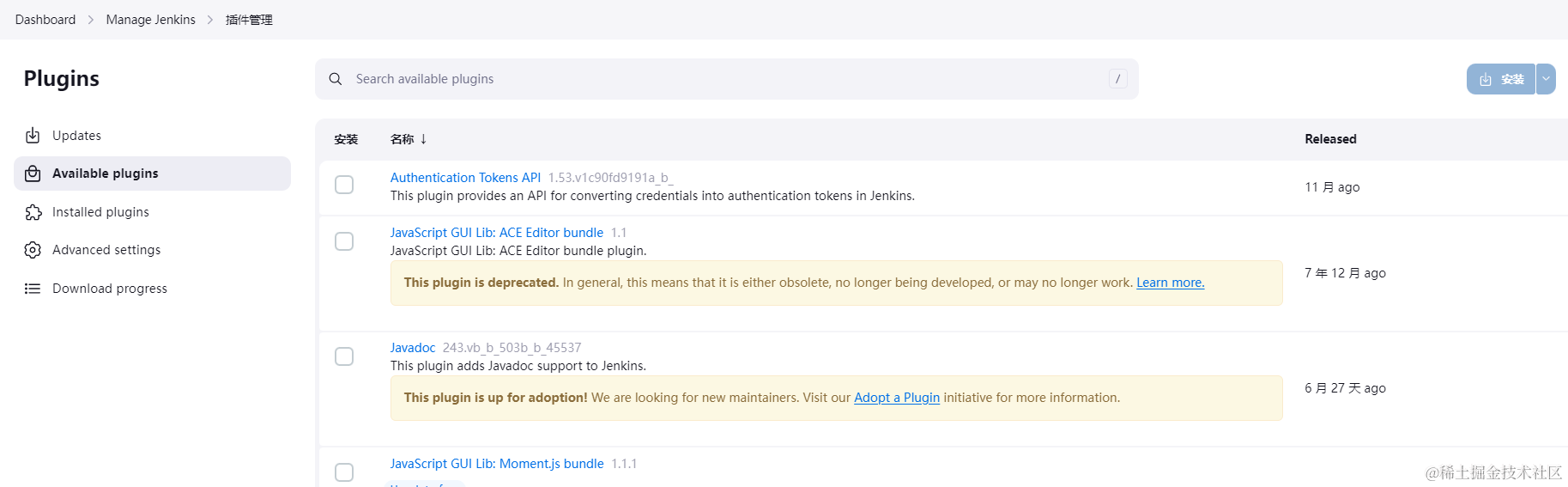The height and width of the screenshot is (487, 1568).
Task: Click the 安装 column header
Action: click(x=346, y=139)
